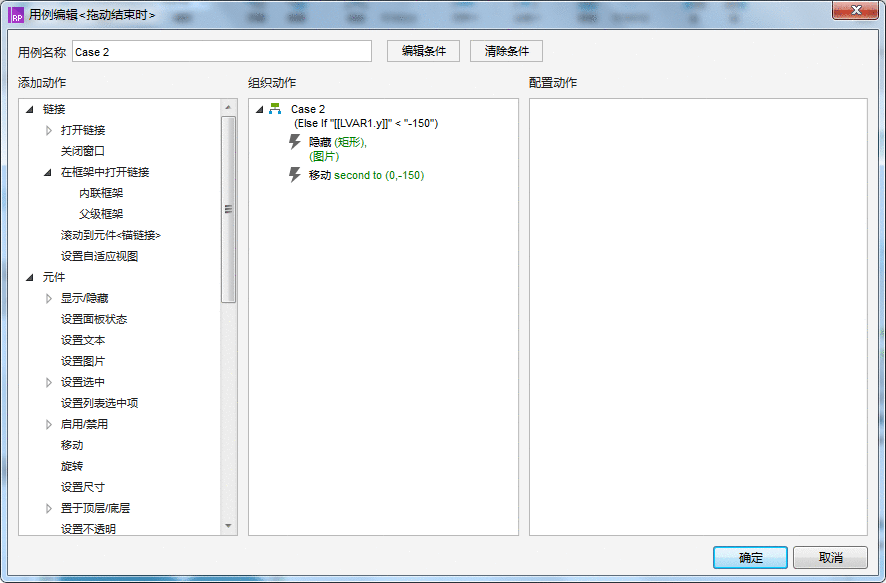The height and width of the screenshot is (583, 886).
Task: Click the action list scrollbar thumb
Action: [228, 209]
